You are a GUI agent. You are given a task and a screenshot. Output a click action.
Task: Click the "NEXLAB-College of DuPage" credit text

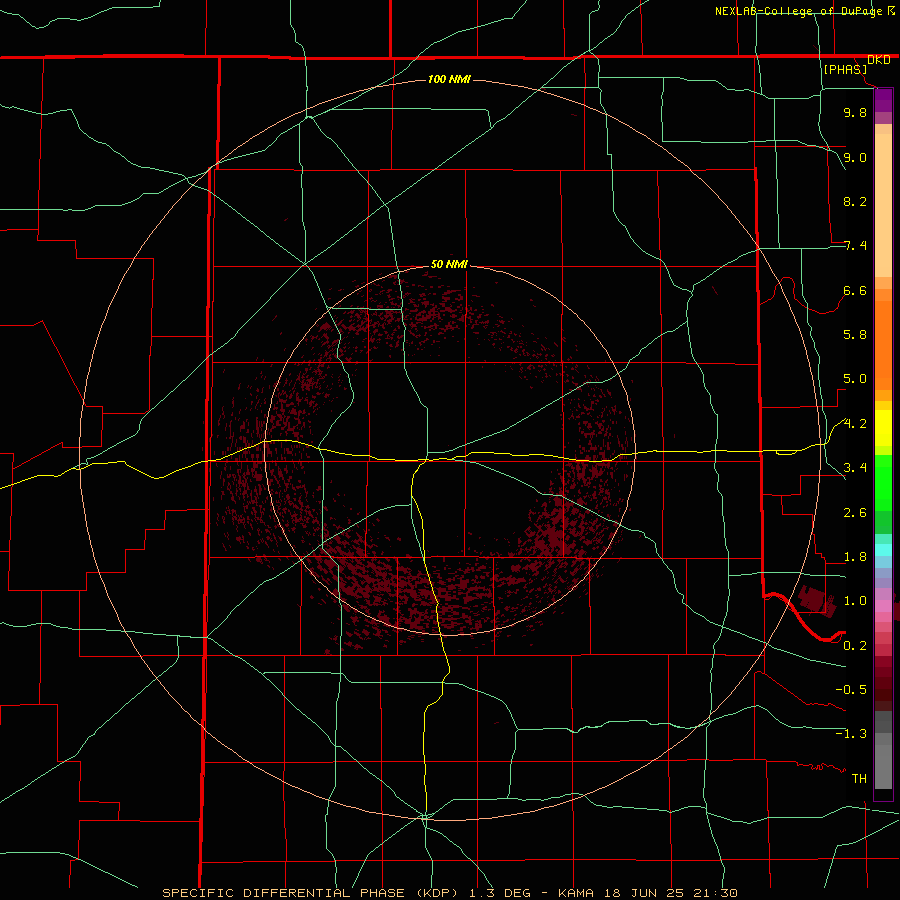798,11
